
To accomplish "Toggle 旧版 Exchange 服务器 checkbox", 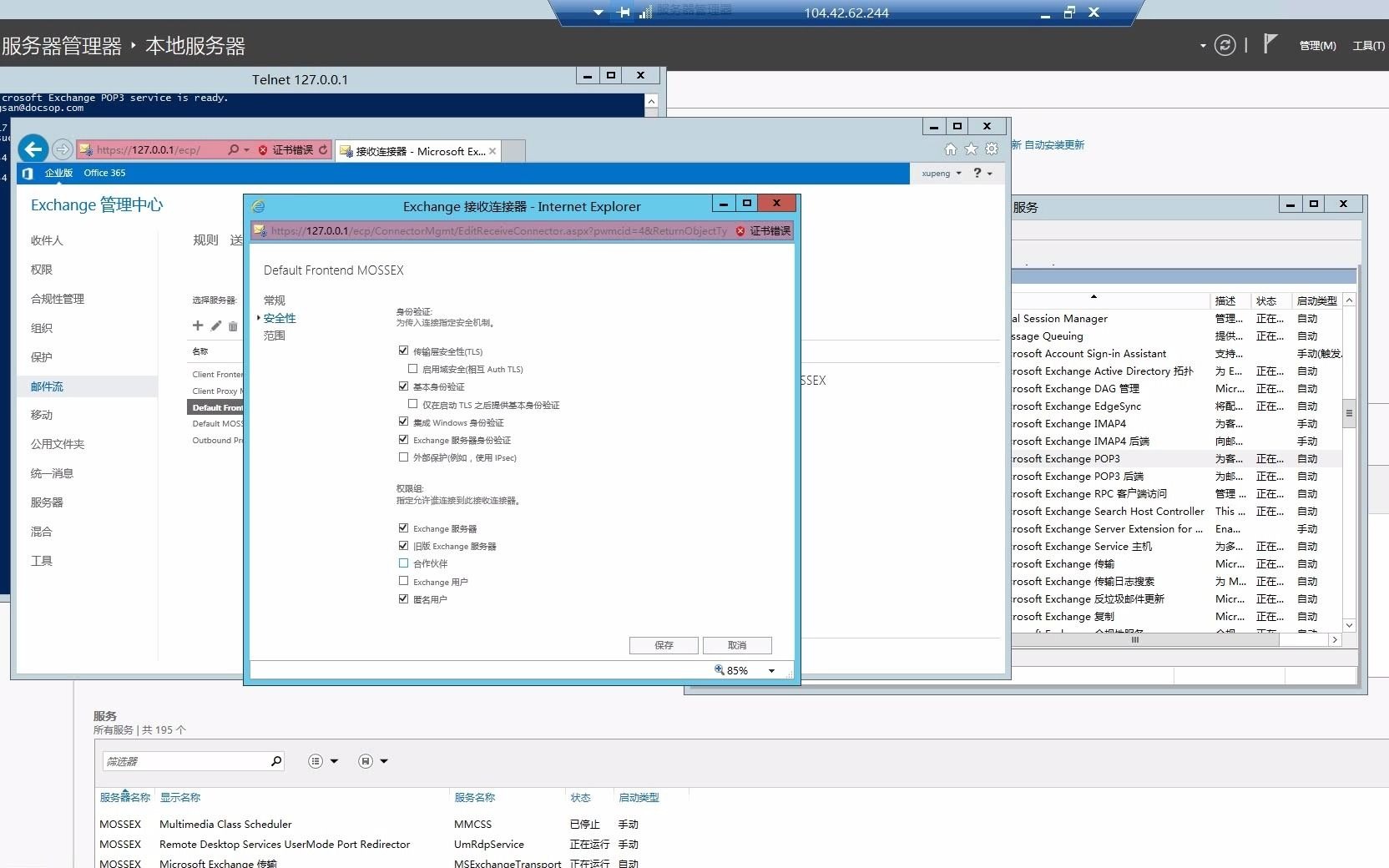I will pyautogui.click(x=404, y=545).
